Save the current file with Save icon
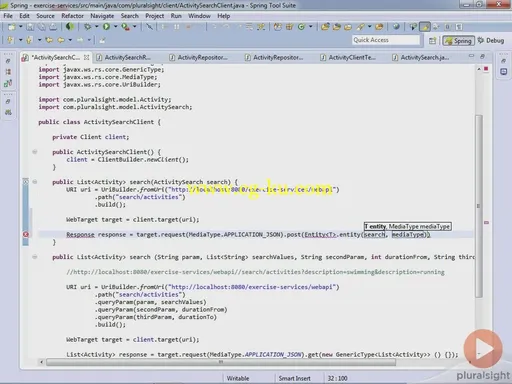512x384 pixels. 30,27
